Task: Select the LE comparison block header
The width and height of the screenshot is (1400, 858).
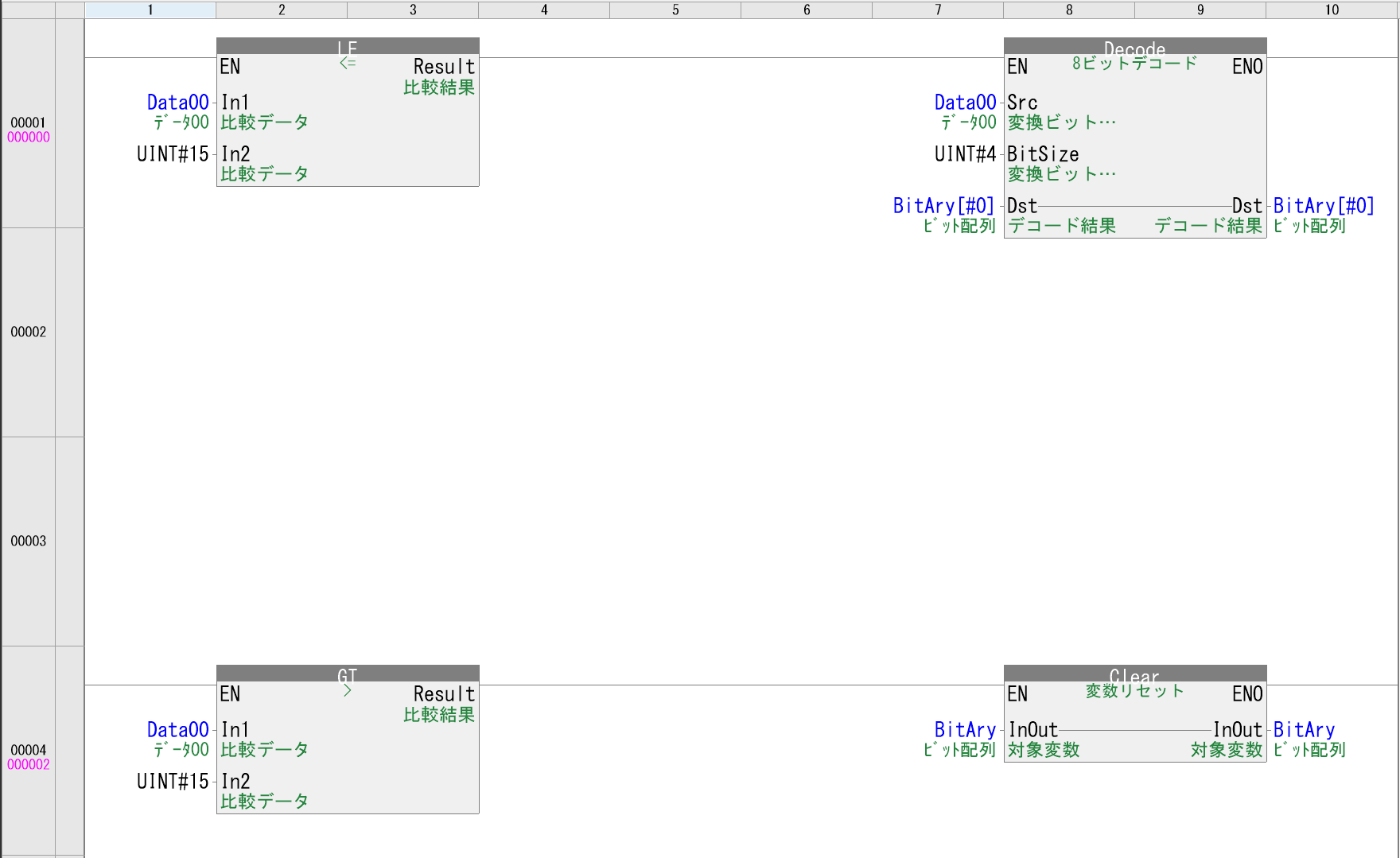Action: pos(348,46)
